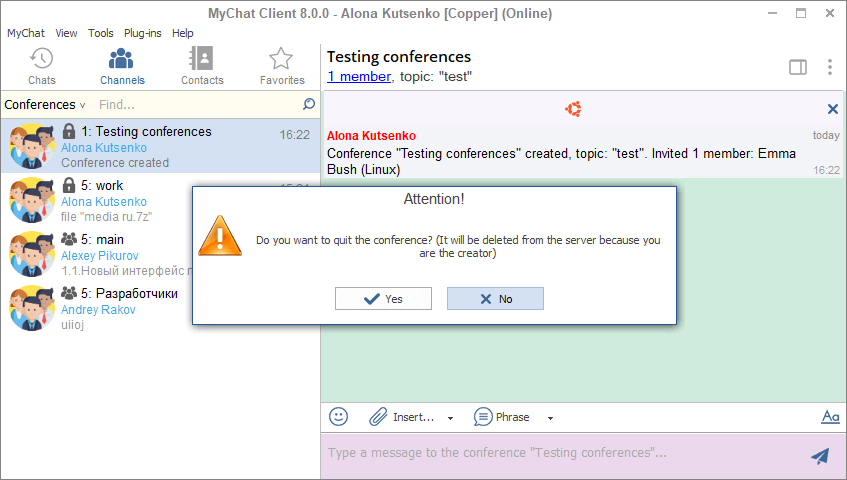Click the message input field
Image resolution: width=847 pixels, height=480 pixels.
[x=560, y=454]
